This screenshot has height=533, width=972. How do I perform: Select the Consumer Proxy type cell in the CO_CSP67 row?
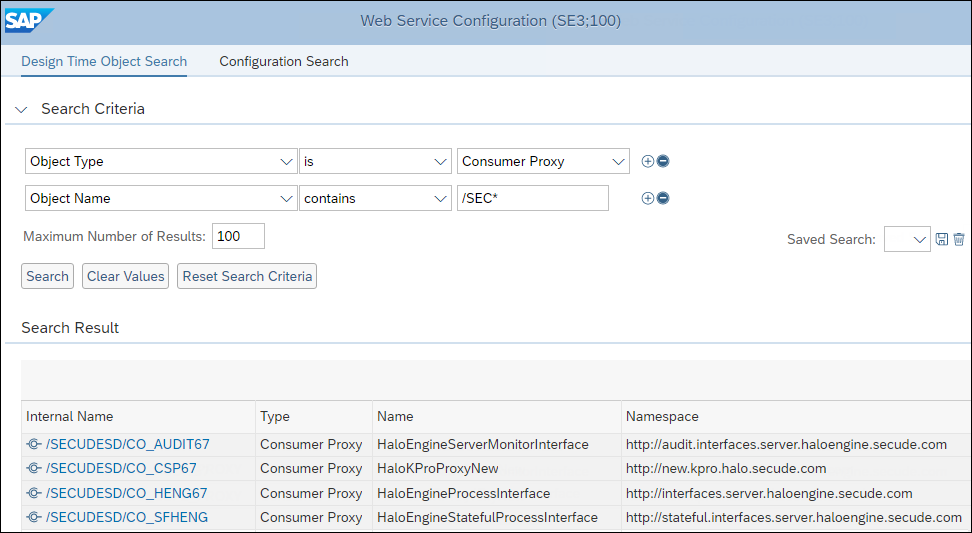pyautogui.click(x=314, y=469)
